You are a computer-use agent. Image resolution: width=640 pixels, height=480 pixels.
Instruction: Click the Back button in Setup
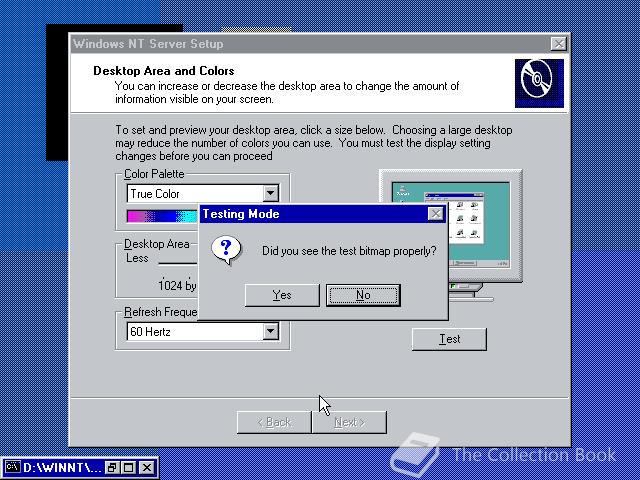point(274,422)
